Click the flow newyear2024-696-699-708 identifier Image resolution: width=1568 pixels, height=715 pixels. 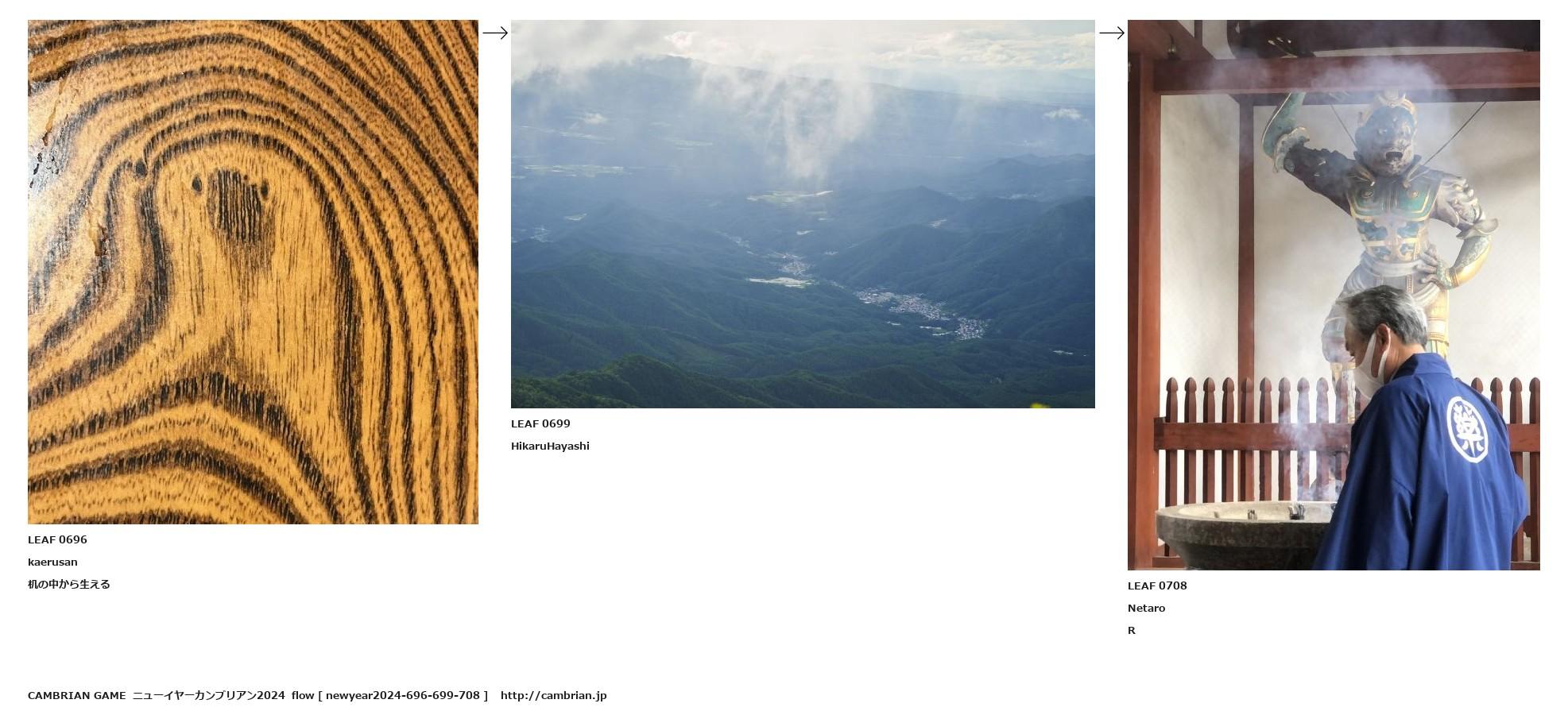click(389, 695)
